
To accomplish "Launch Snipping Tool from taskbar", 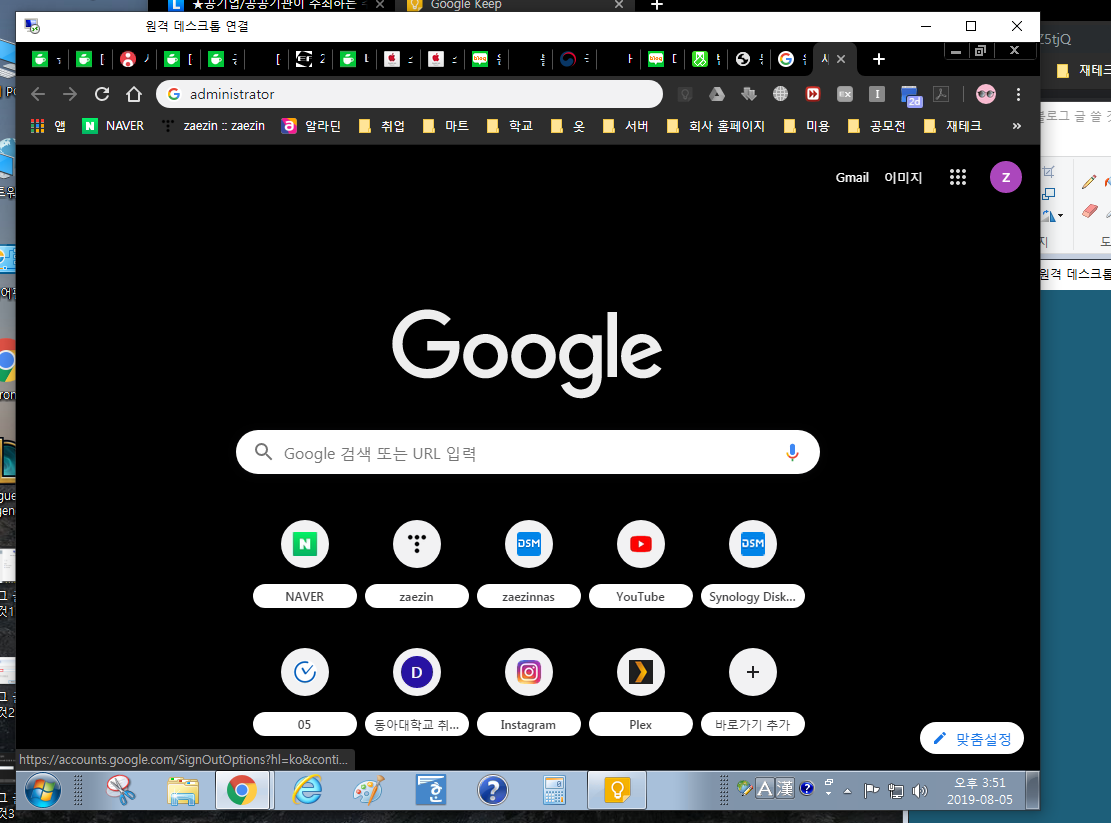I will point(121,790).
